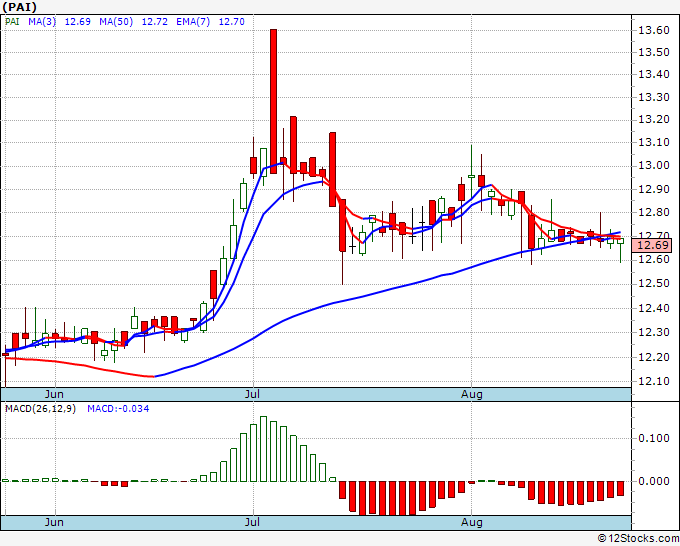Open the 12Stocks.com copyright link
This screenshot has width=680, height=546.
[x=638, y=539]
